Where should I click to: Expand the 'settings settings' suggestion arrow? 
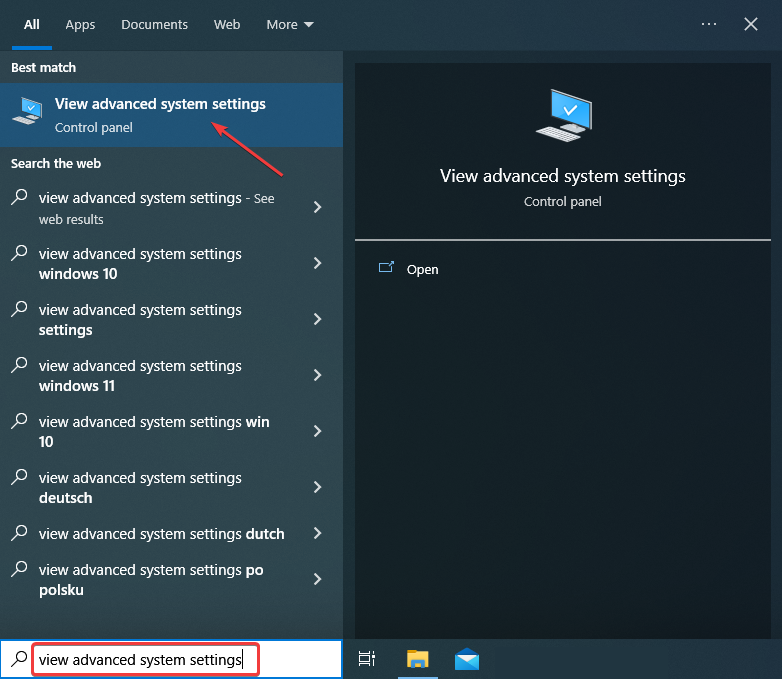point(317,319)
